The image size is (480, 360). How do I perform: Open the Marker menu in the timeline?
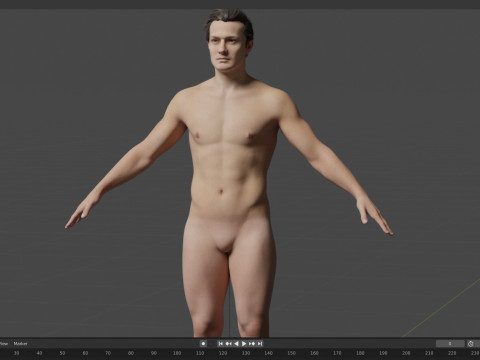point(20,344)
